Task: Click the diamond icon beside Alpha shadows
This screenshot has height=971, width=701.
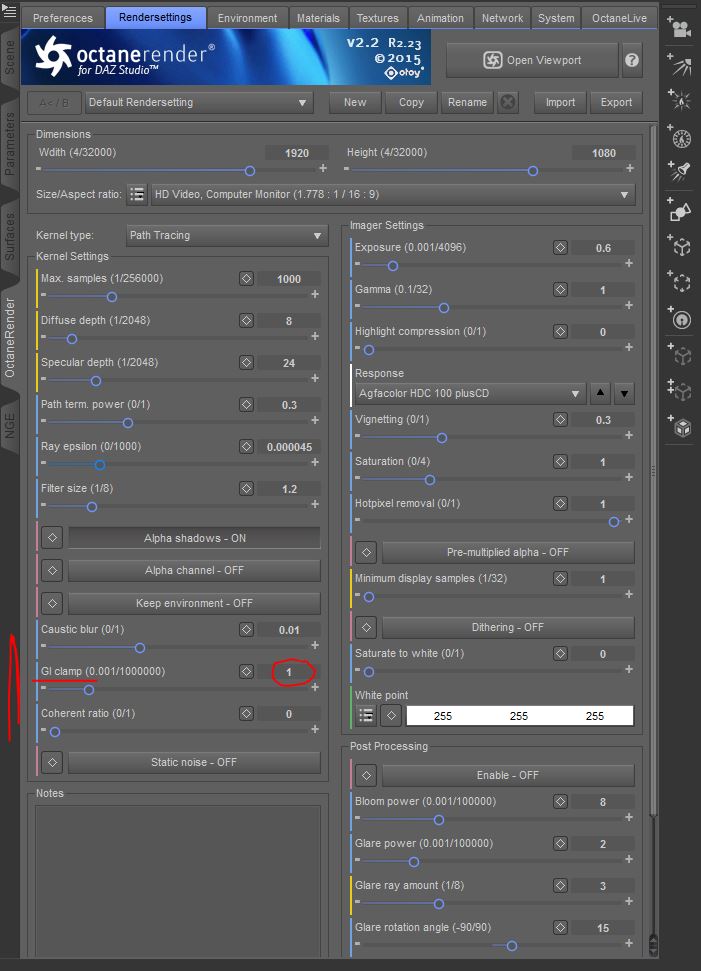Action: (x=53, y=538)
